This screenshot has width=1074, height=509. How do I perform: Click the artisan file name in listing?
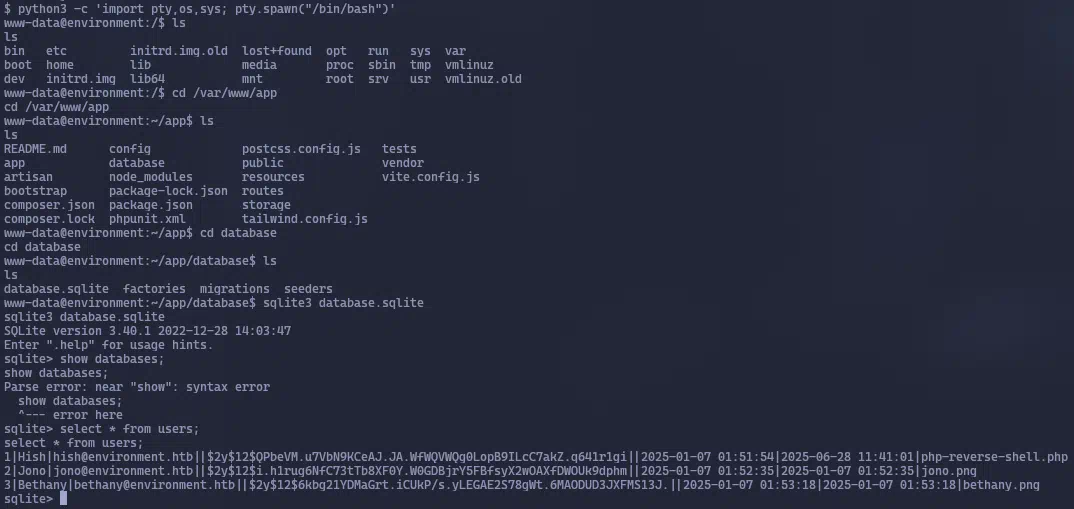click(x=28, y=177)
